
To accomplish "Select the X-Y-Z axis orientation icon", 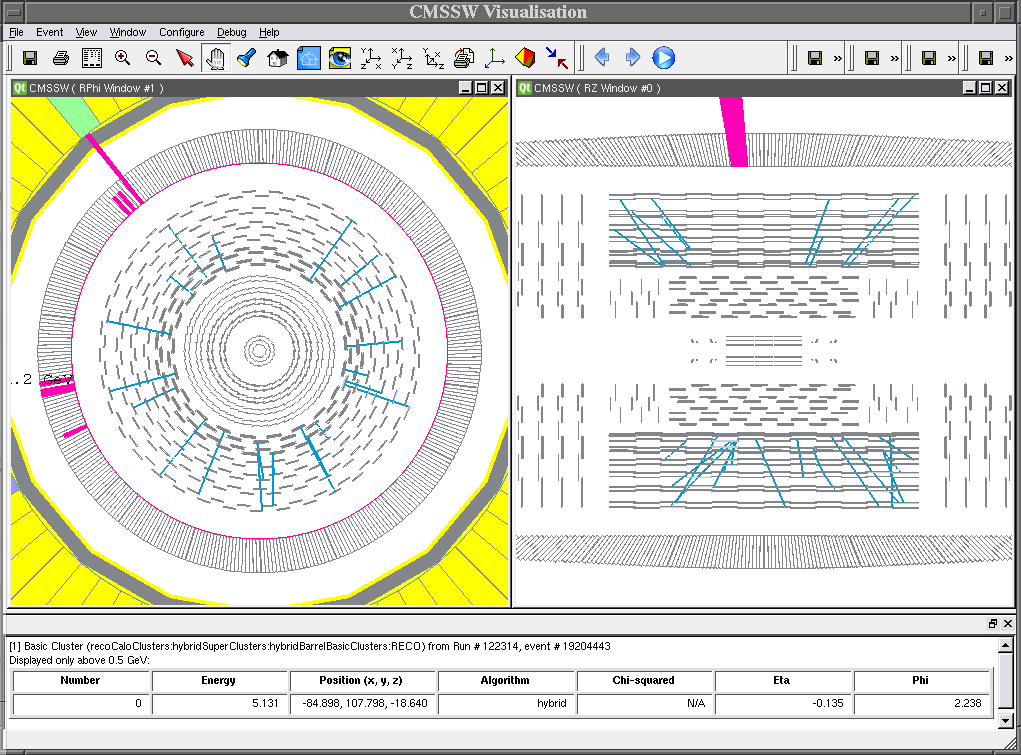I will [x=402, y=58].
